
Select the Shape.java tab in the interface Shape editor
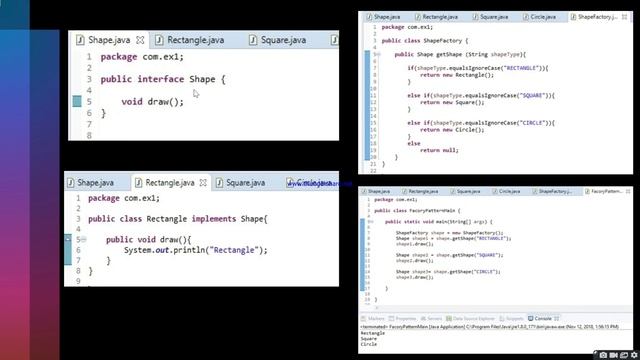(x=109, y=40)
